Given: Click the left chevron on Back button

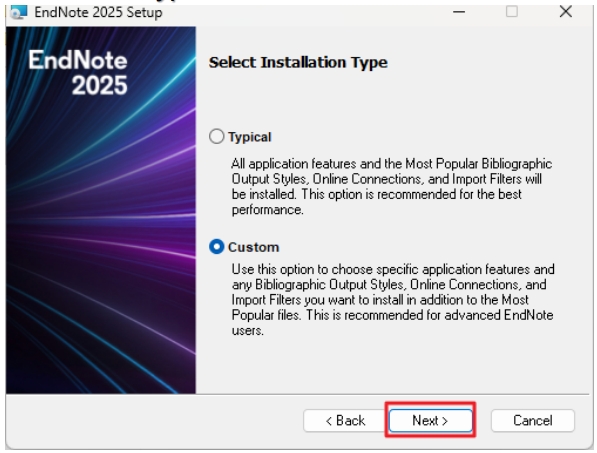Looking at the screenshot, I should pos(329,421).
